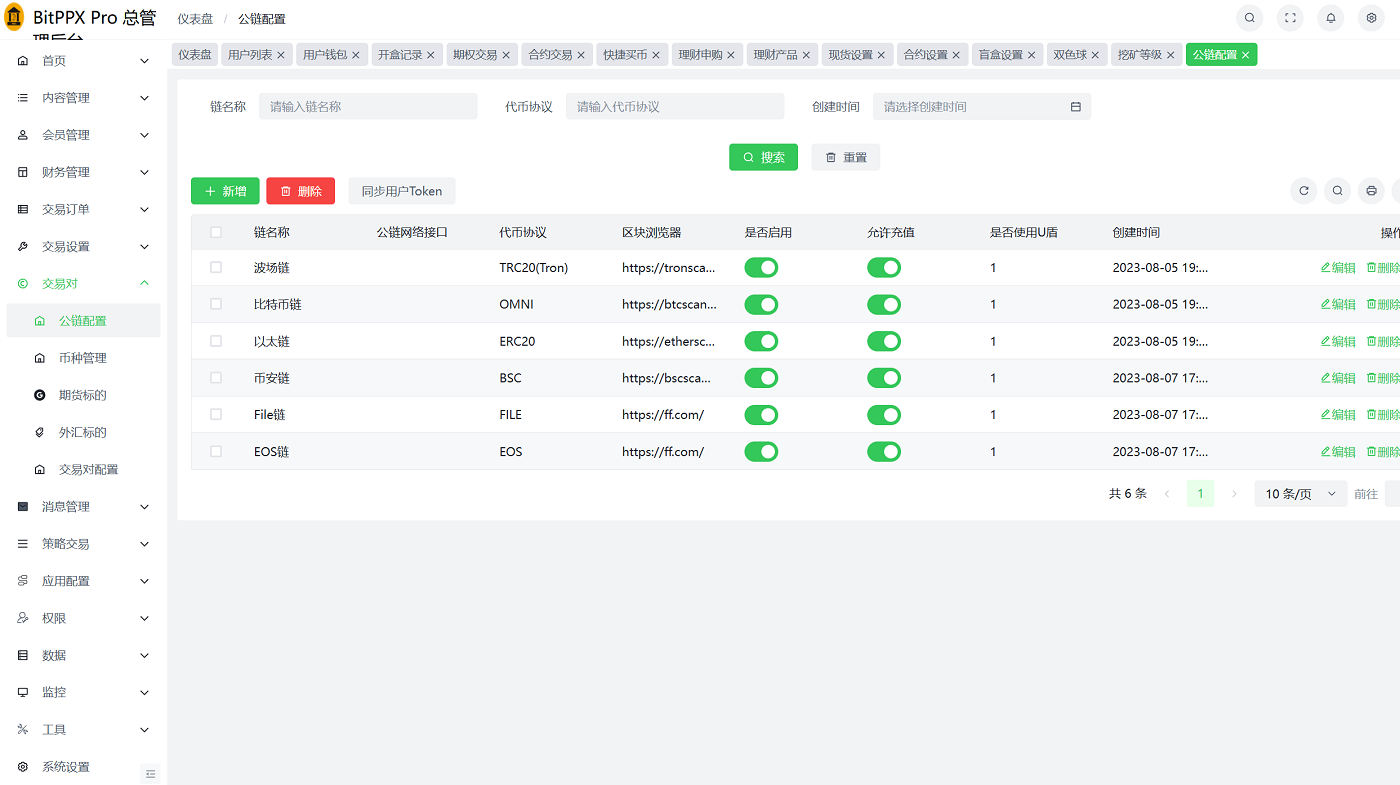This screenshot has height=785, width=1400.
Task: Click the 期货标的 icon in sidebar
Action: pos(40,395)
